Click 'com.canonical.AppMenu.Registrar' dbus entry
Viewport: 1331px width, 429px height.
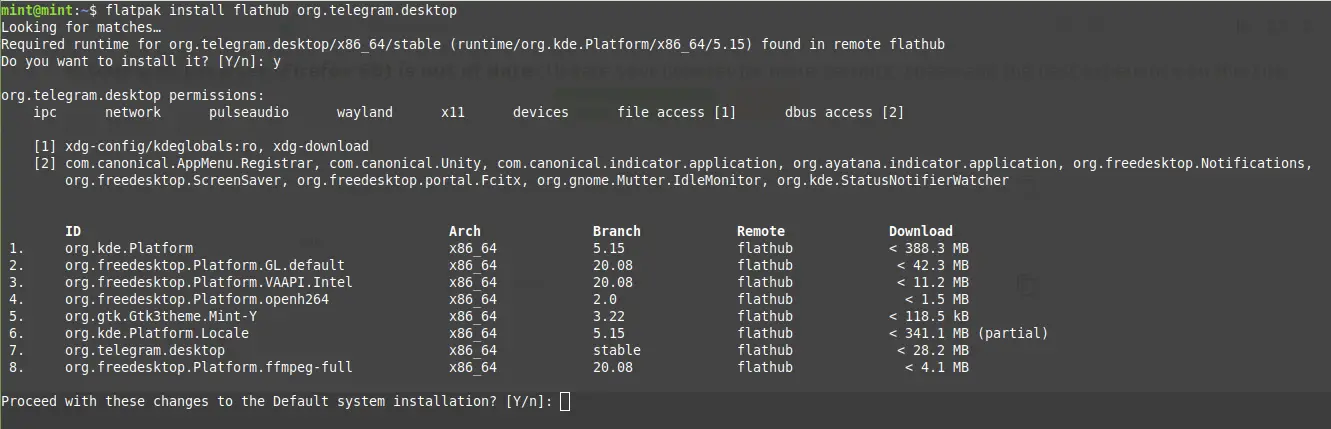point(189,163)
